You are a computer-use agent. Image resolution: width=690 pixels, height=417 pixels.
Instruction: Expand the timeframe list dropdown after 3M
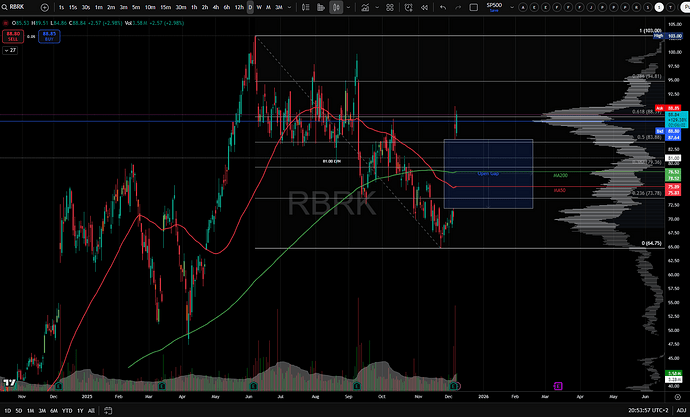click(289, 7)
